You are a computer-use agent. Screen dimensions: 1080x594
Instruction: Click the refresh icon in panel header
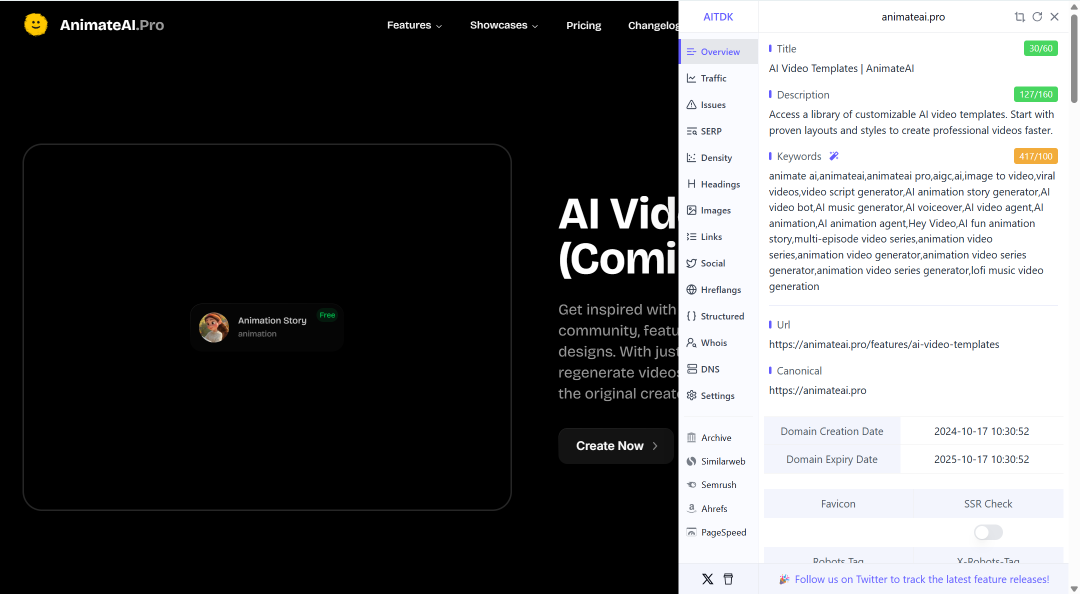tap(1037, 17)
